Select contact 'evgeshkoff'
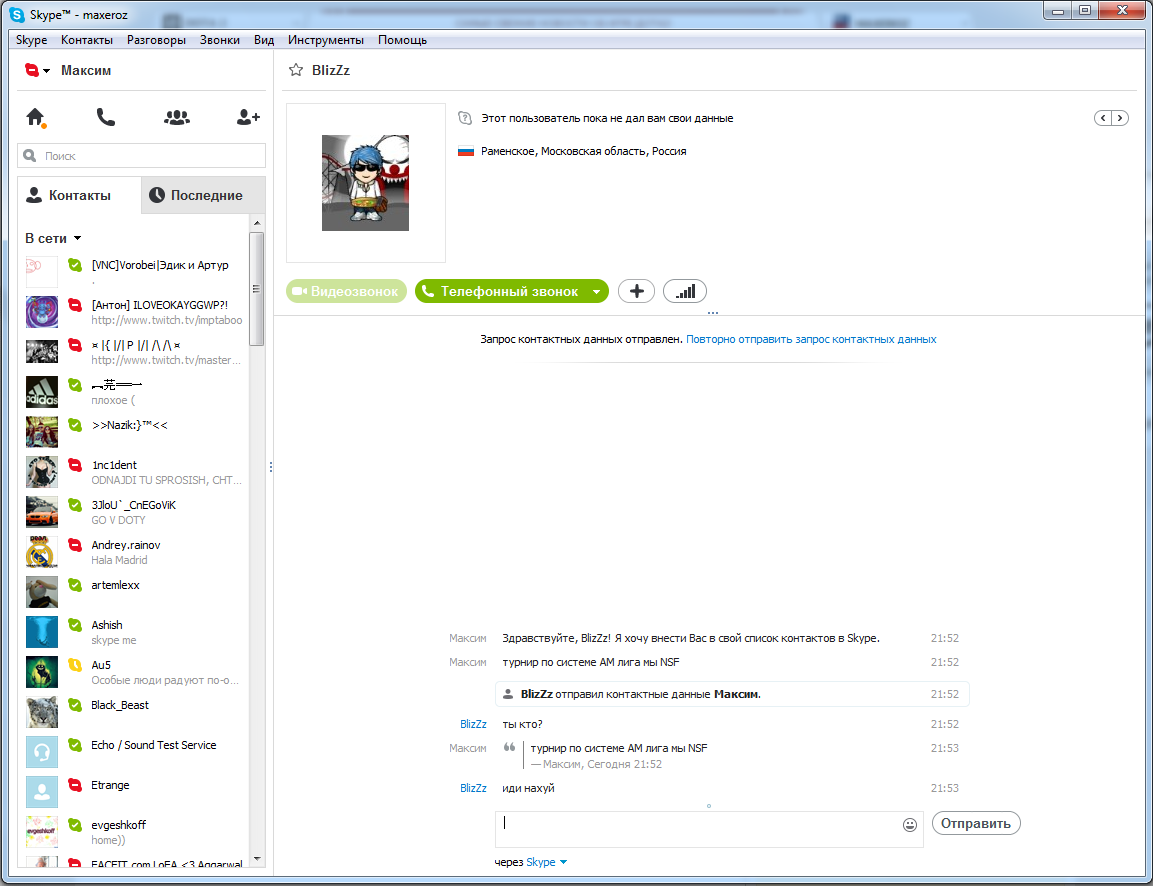This screenshot has width=1153, height=886. click(x=134, y=832)
